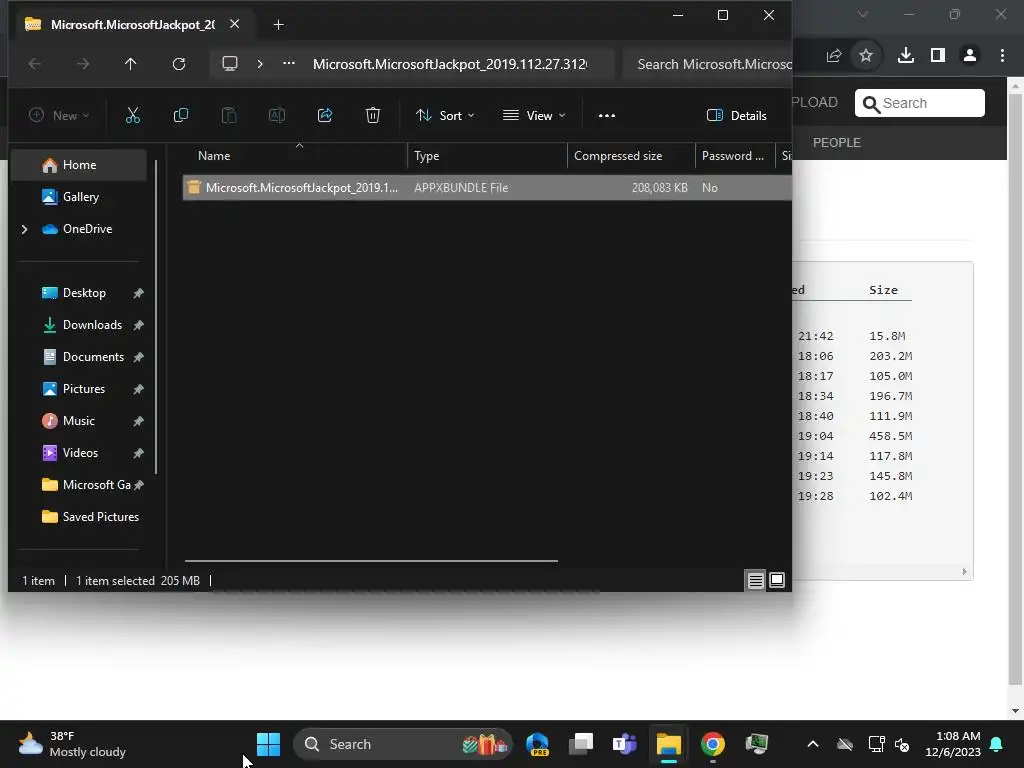Open the PEOPLE tab in Chrome page
This screenshot has height=768, width=1024.
(837, 143)
